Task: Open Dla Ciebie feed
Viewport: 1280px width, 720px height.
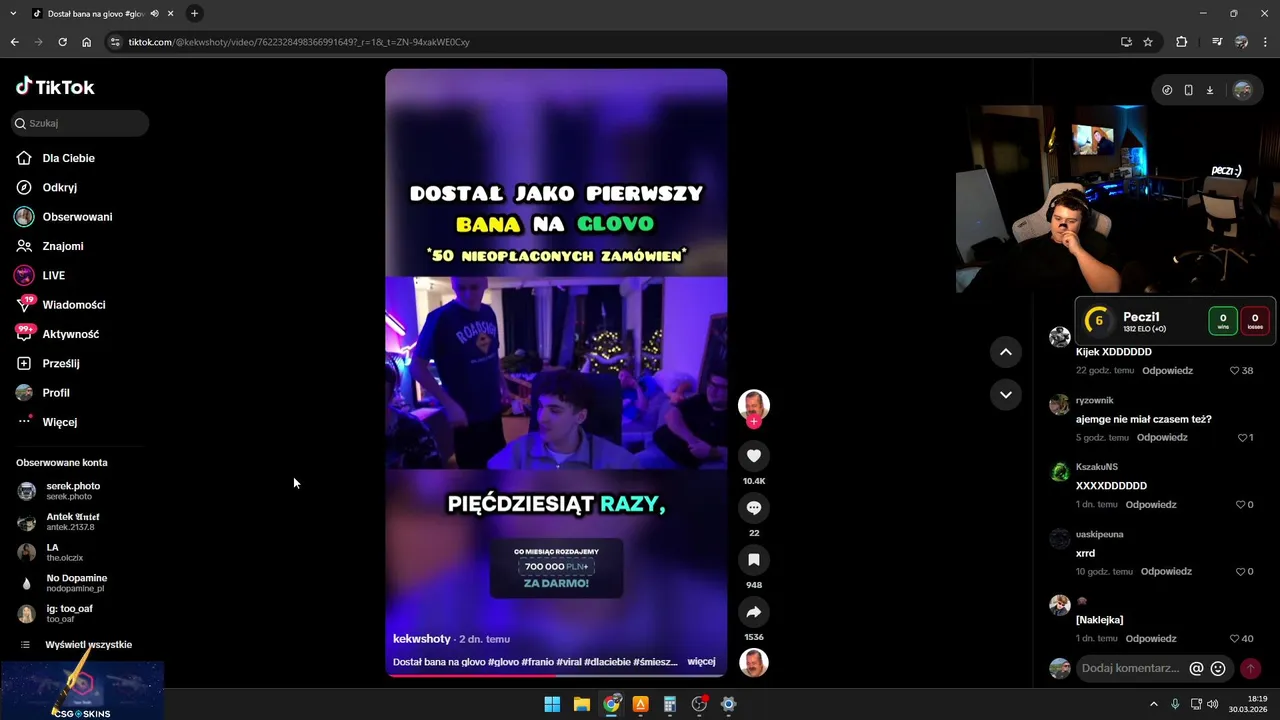Action: point(68,158)
